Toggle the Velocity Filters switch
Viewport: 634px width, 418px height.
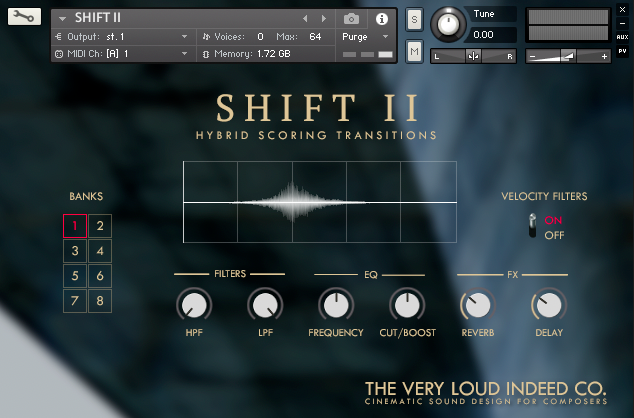click(x=534, y=227)
